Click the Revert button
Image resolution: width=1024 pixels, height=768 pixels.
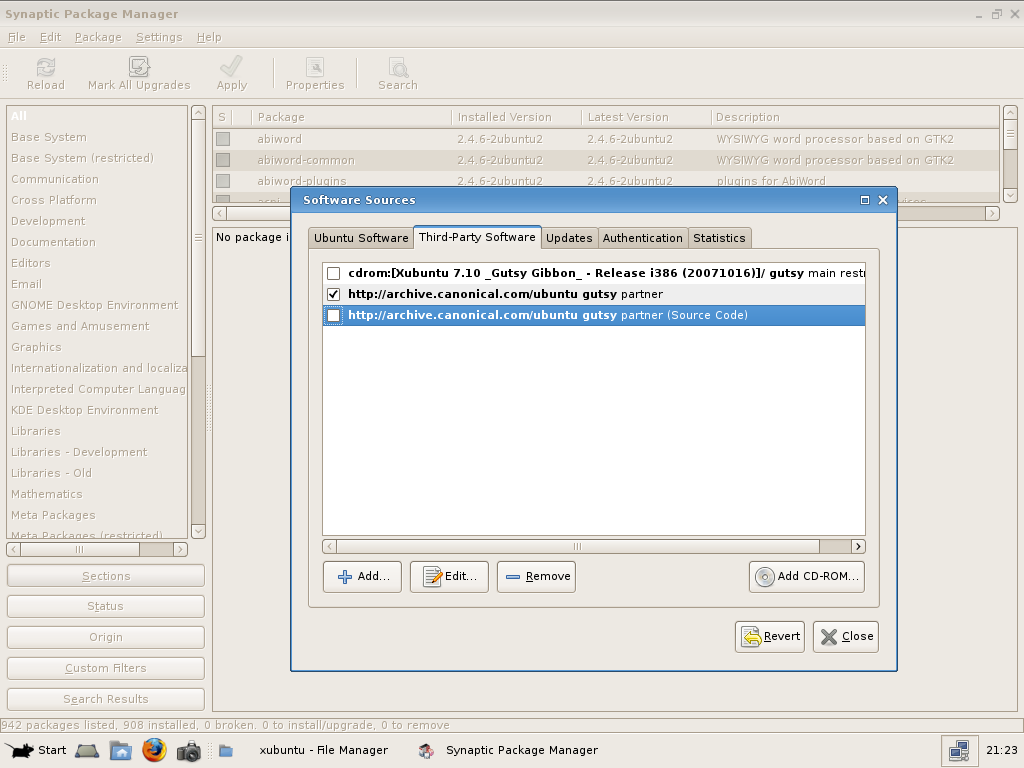770,637
